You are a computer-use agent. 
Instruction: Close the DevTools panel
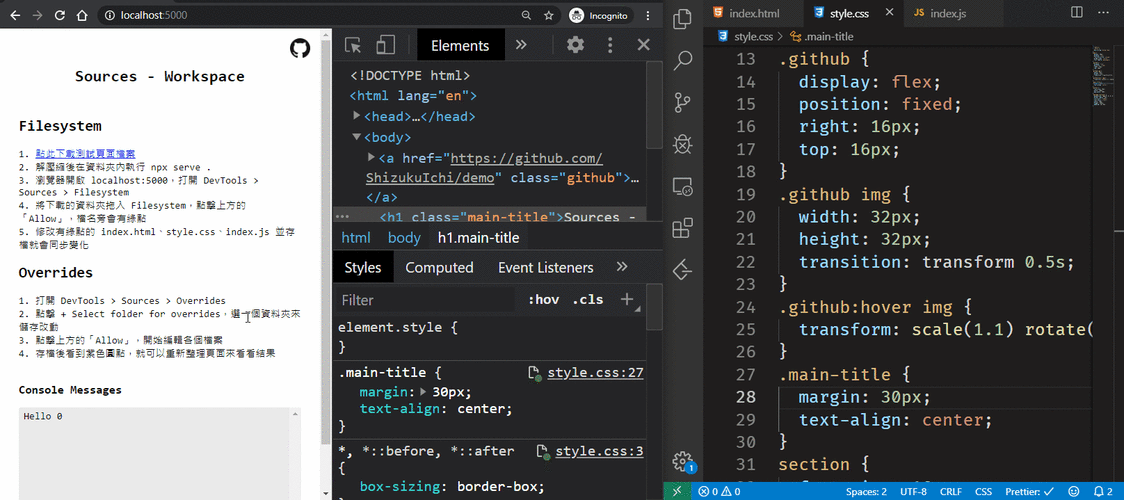click(x=644, y=45)
